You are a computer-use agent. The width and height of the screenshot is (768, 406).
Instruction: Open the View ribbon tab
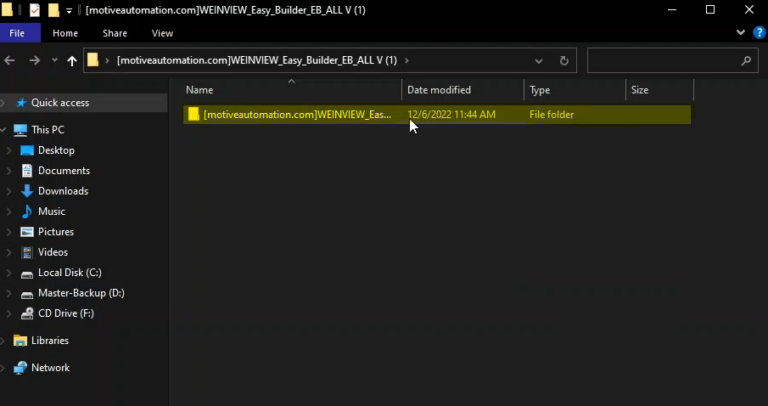(162, 33)
